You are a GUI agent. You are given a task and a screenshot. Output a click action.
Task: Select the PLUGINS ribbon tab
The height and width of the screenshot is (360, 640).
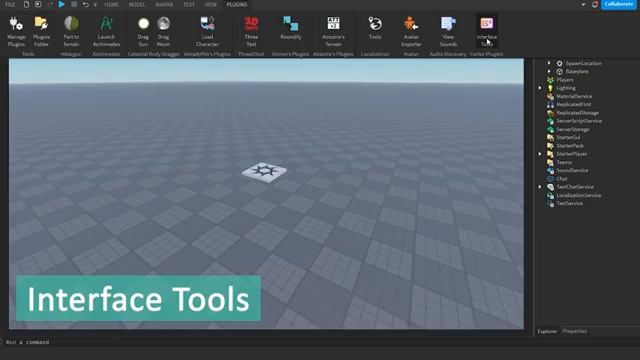[x=237, y=4]
